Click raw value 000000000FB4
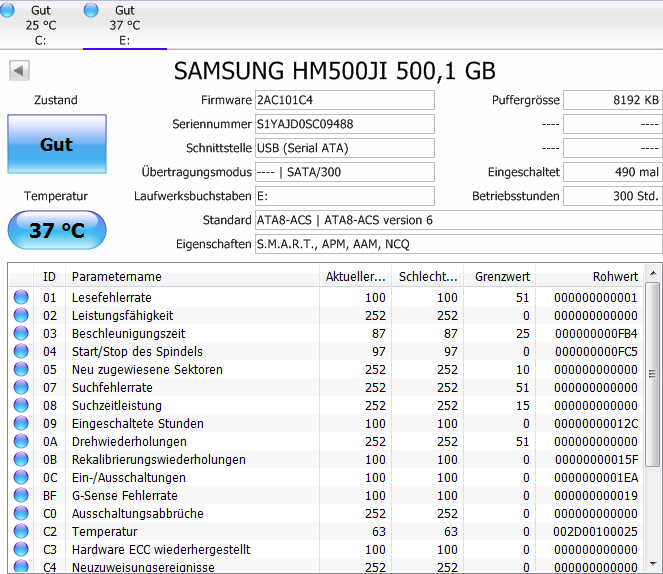Screen dimensions: 663x574 coord(596,333)
